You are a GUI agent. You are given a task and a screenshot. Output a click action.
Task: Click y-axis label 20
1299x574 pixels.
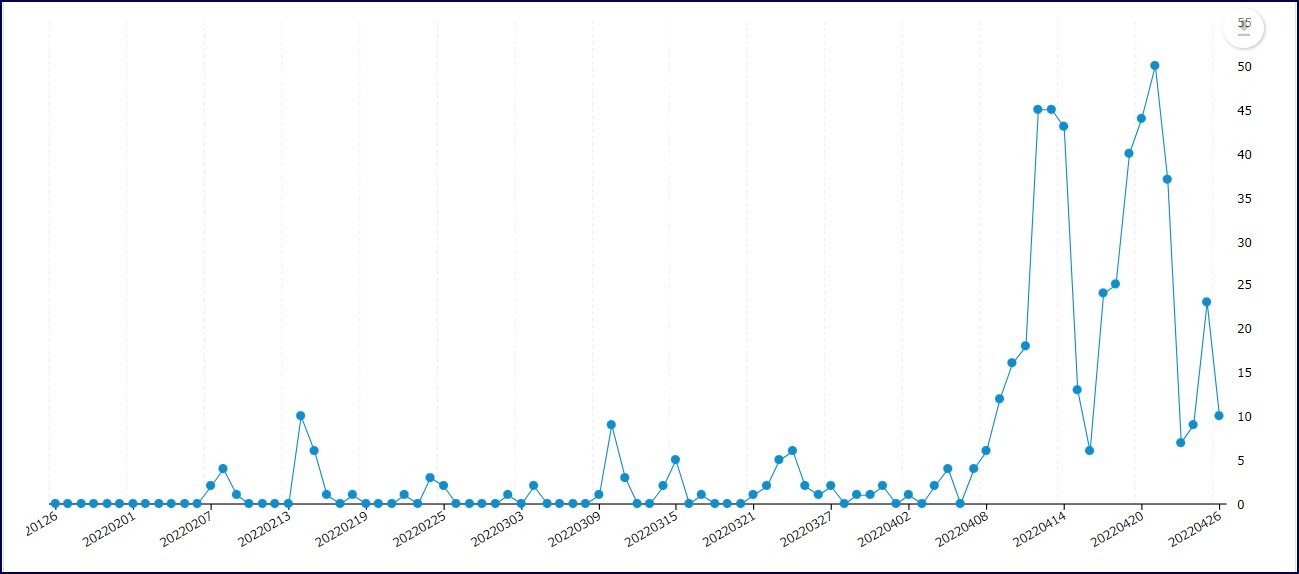1244,329
